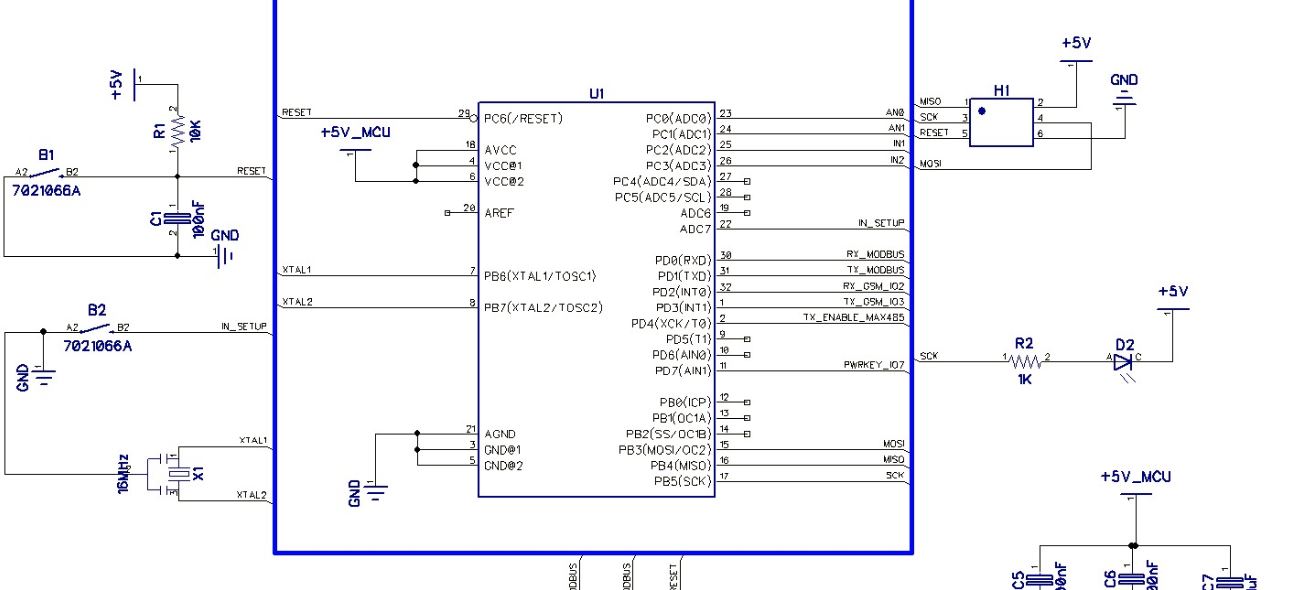This screenshot has height=590, width=1290.
Task: Click the 7021066A part number under B1
Action: click(x=44, y=190)
